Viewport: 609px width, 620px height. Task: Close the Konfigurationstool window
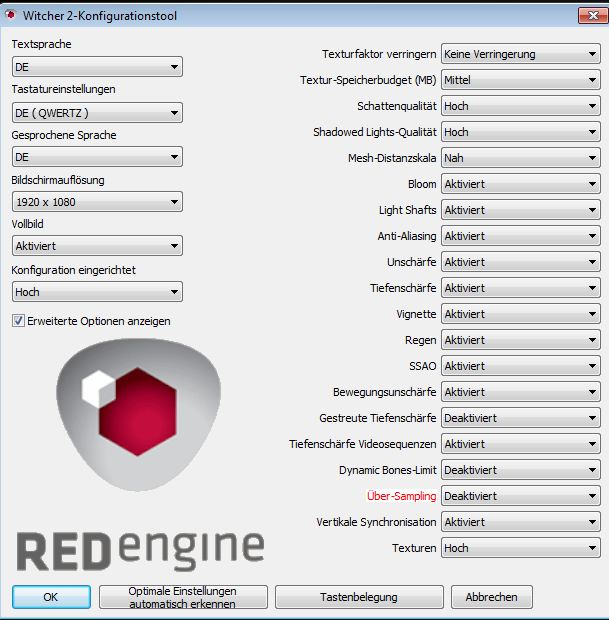click(x=593, y=15)
